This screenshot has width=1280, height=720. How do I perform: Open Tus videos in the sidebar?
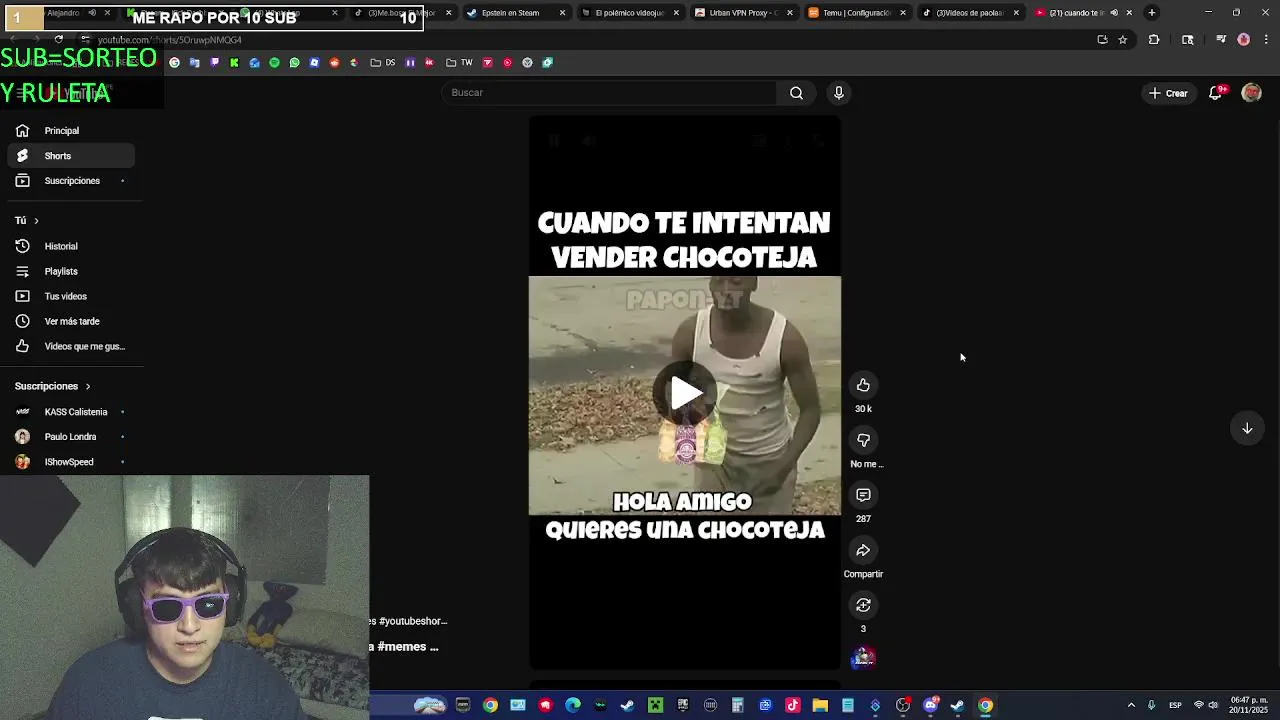70,296
